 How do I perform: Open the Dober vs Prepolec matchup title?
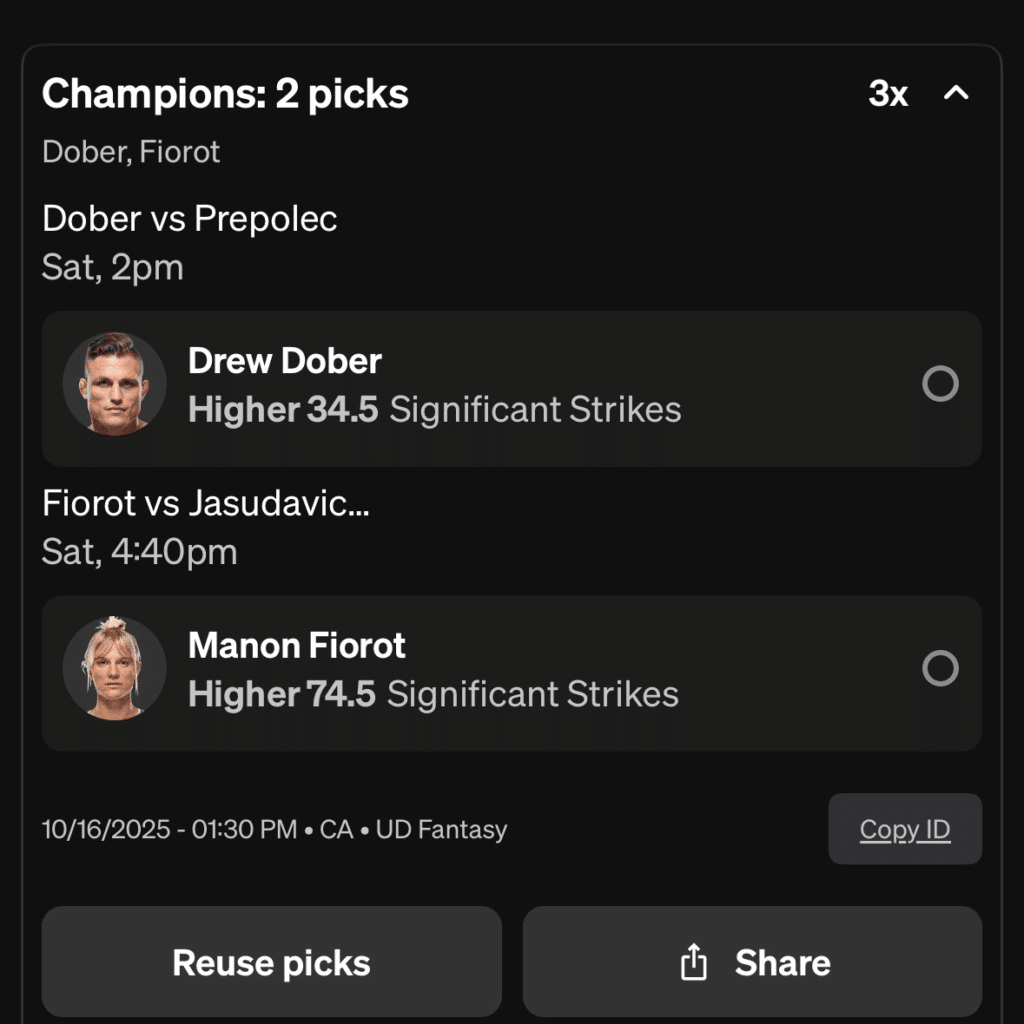[x=190, y=218]
